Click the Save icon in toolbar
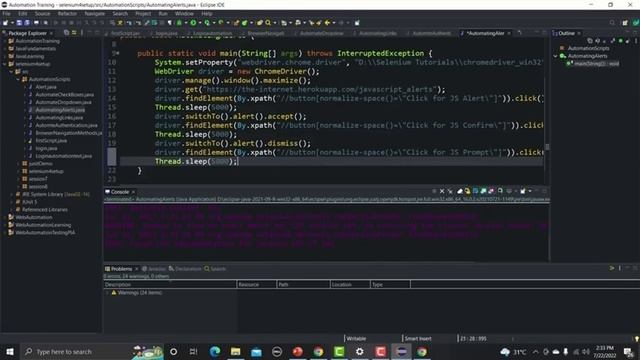 tap(19, 23)
